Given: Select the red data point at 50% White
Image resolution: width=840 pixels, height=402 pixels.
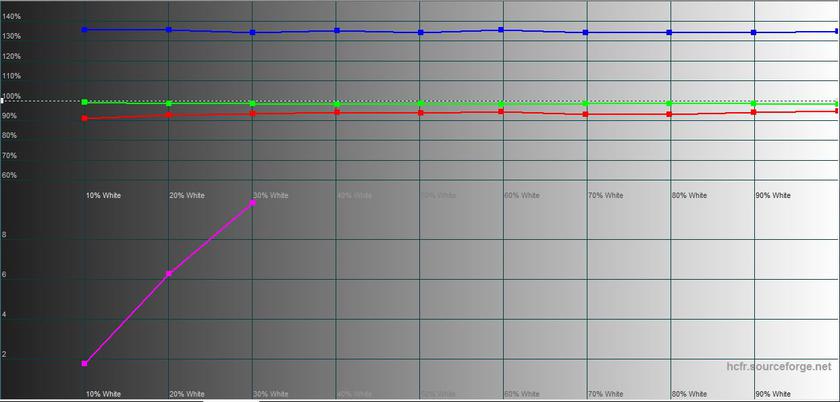Looking at the screenshot, I should click(x=421, y=113).
